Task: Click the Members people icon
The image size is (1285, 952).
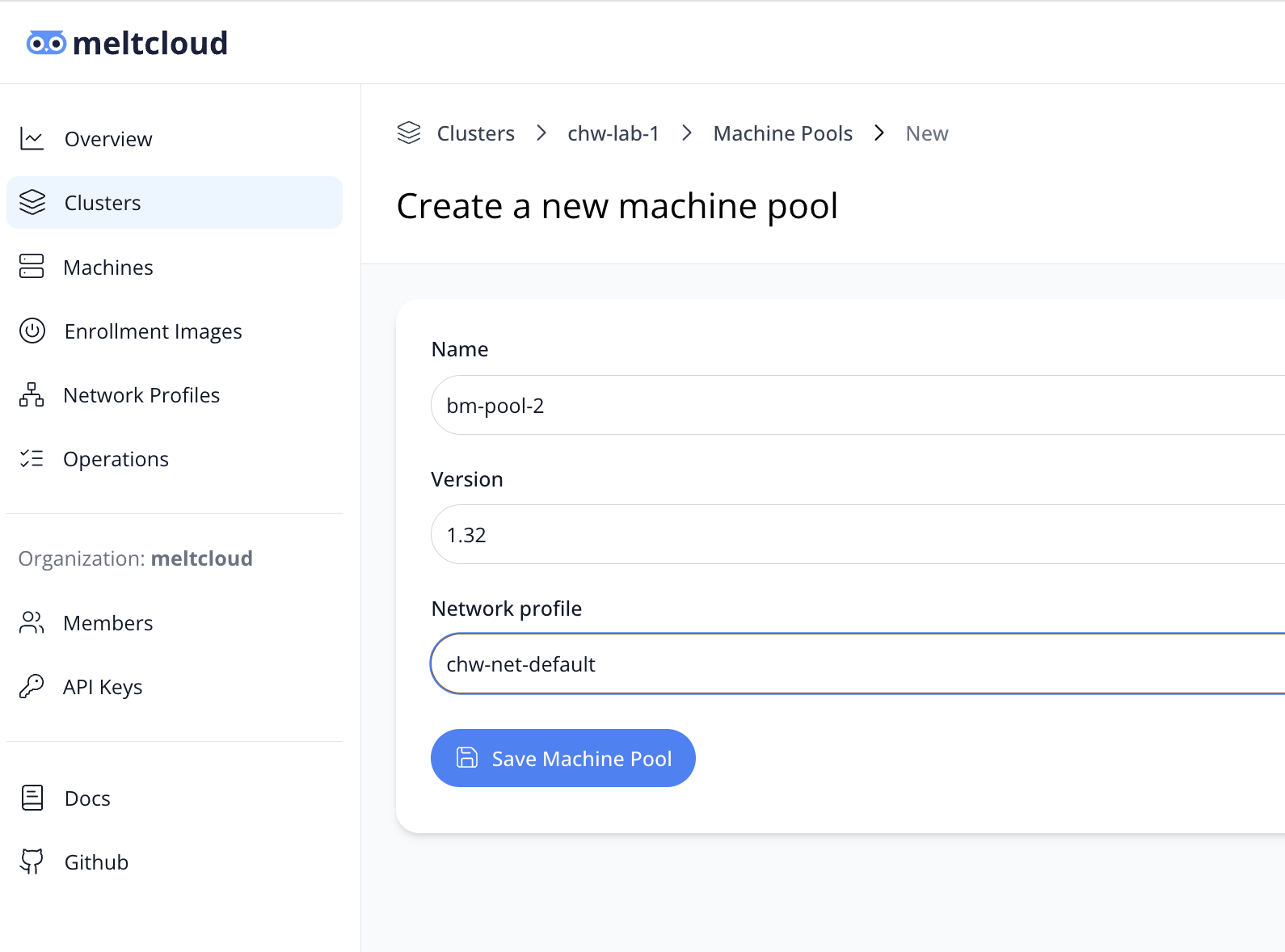Action: pos(32,623)
